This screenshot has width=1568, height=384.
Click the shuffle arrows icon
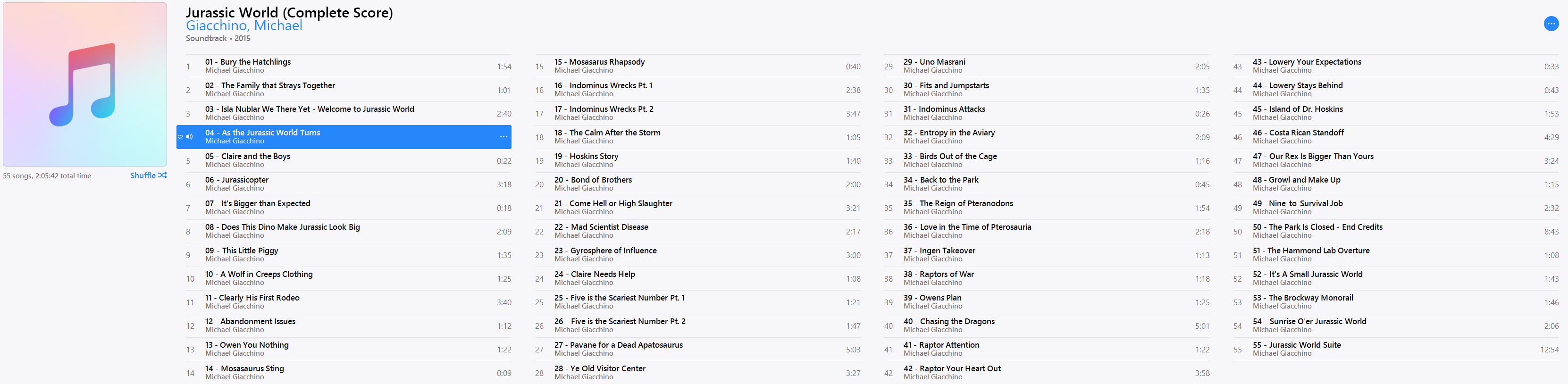[162, 175]
